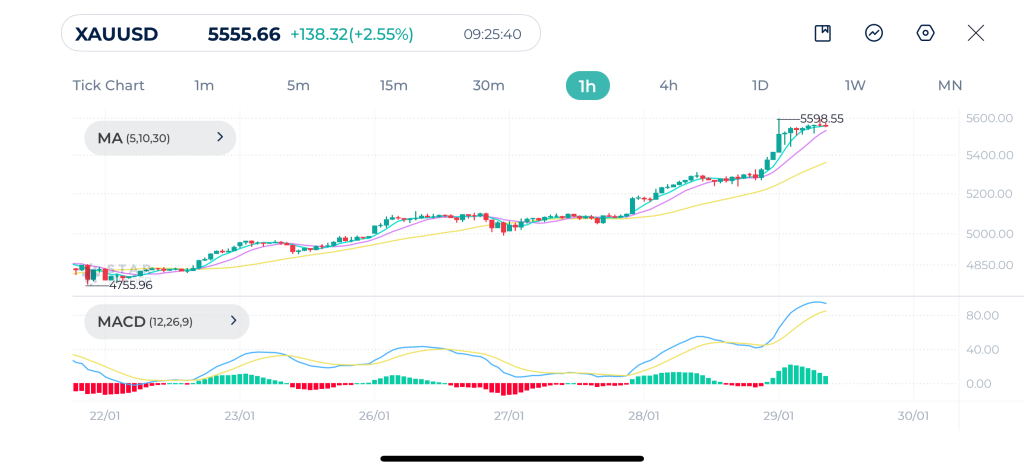Image resolution: width=1024 pixels, height=471 pixels.
Task: Select the 30m timeframe
Action: coord(488,86)
